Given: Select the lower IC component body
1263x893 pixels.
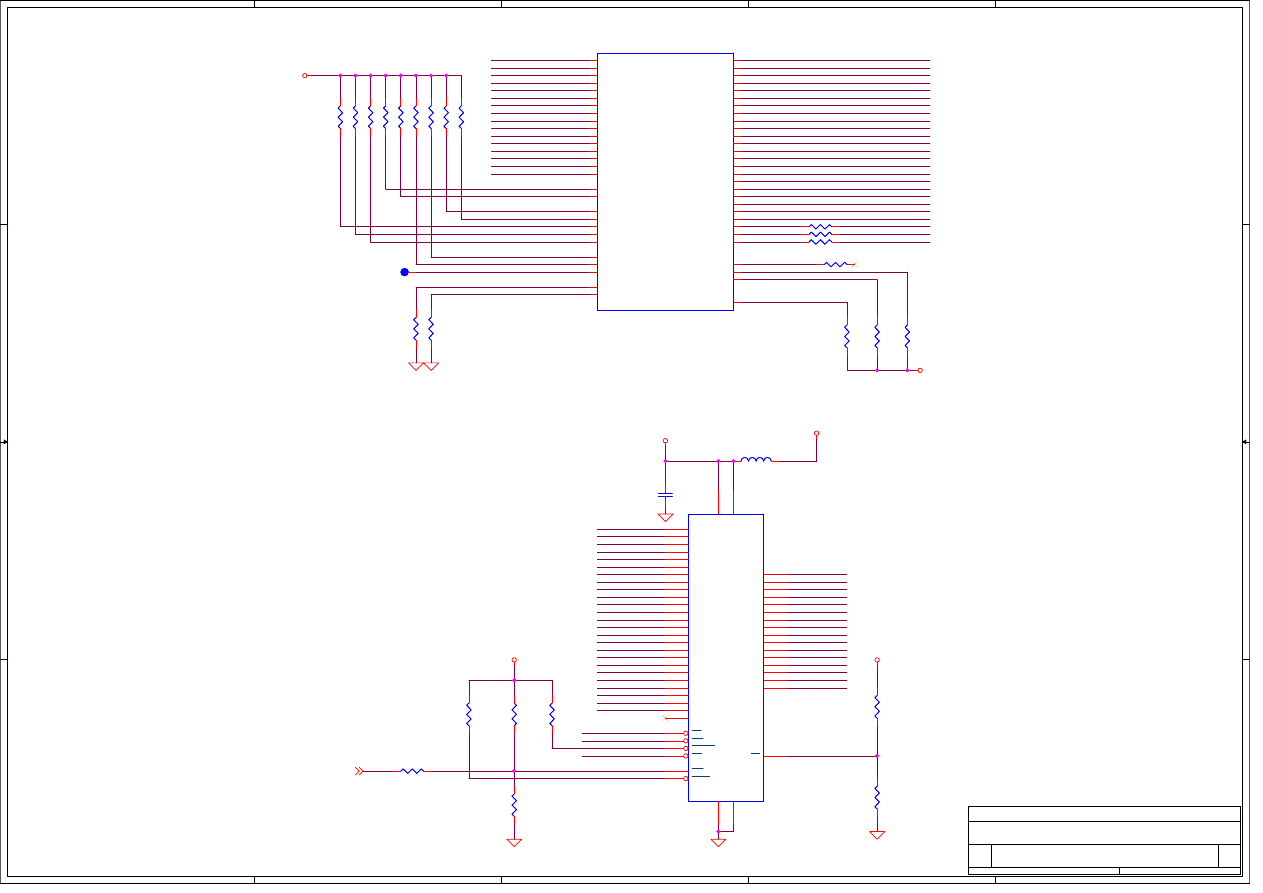Looking at the screenshot, I should click(x=725, y=657).
